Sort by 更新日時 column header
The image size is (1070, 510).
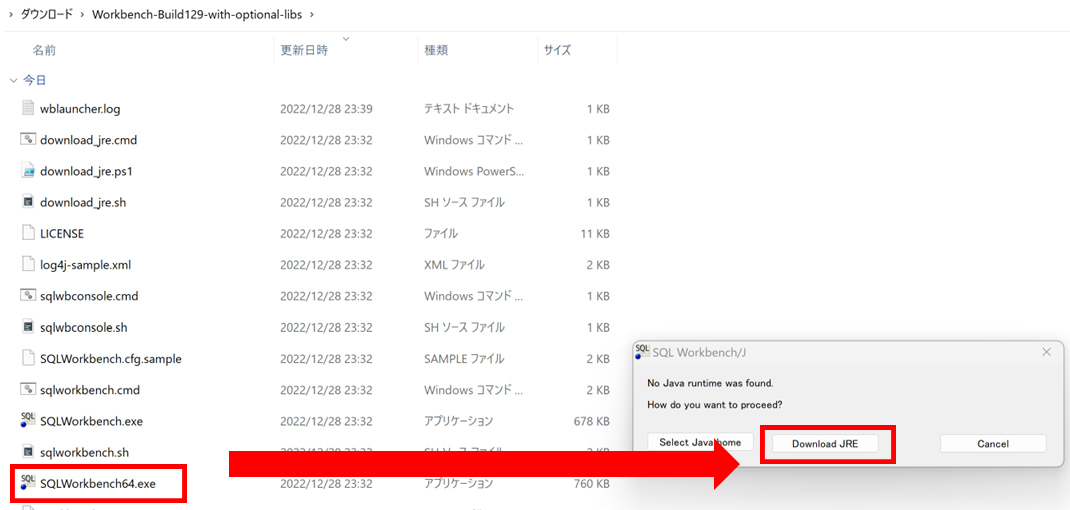pos(304,50)
